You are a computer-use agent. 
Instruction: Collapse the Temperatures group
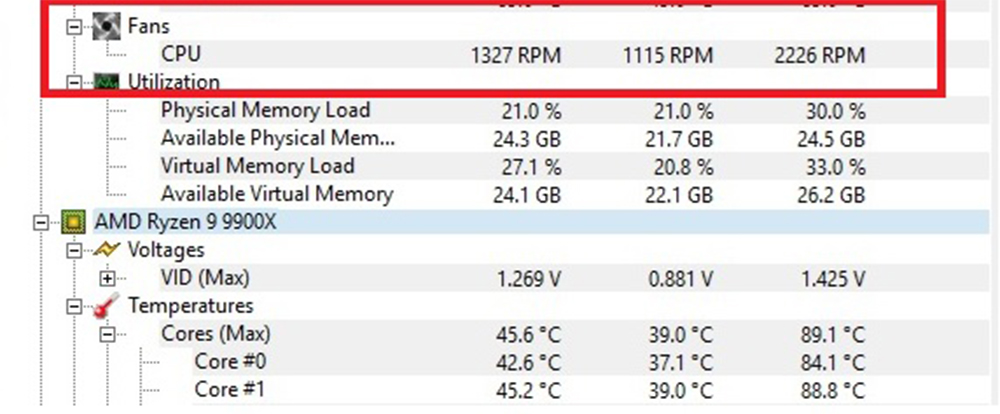tap(73, 306)
